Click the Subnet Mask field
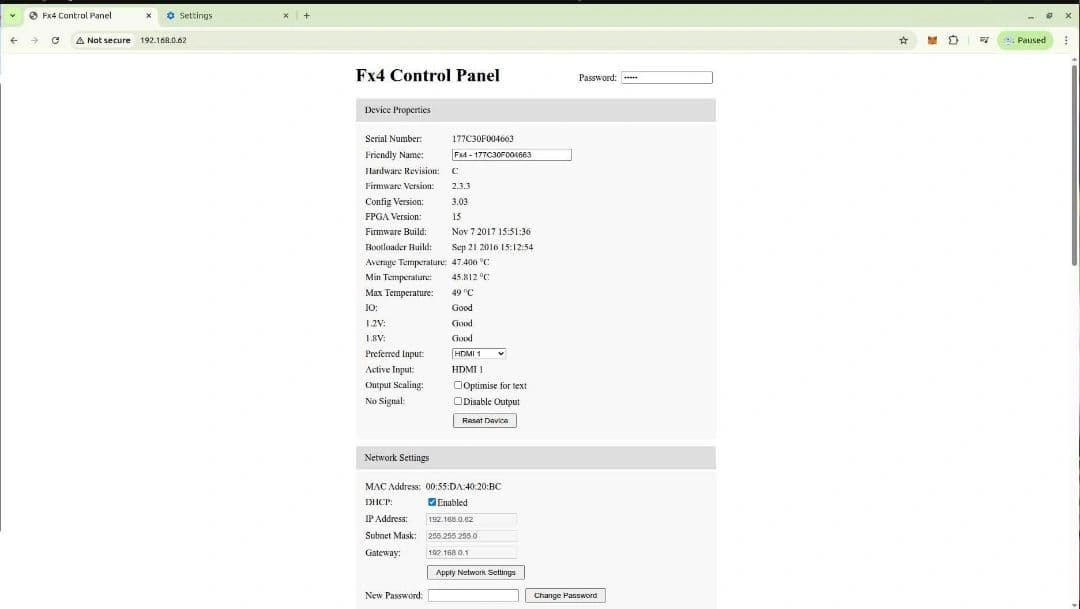The height and width of the screenshot is (609, 1080). (471, 535)
